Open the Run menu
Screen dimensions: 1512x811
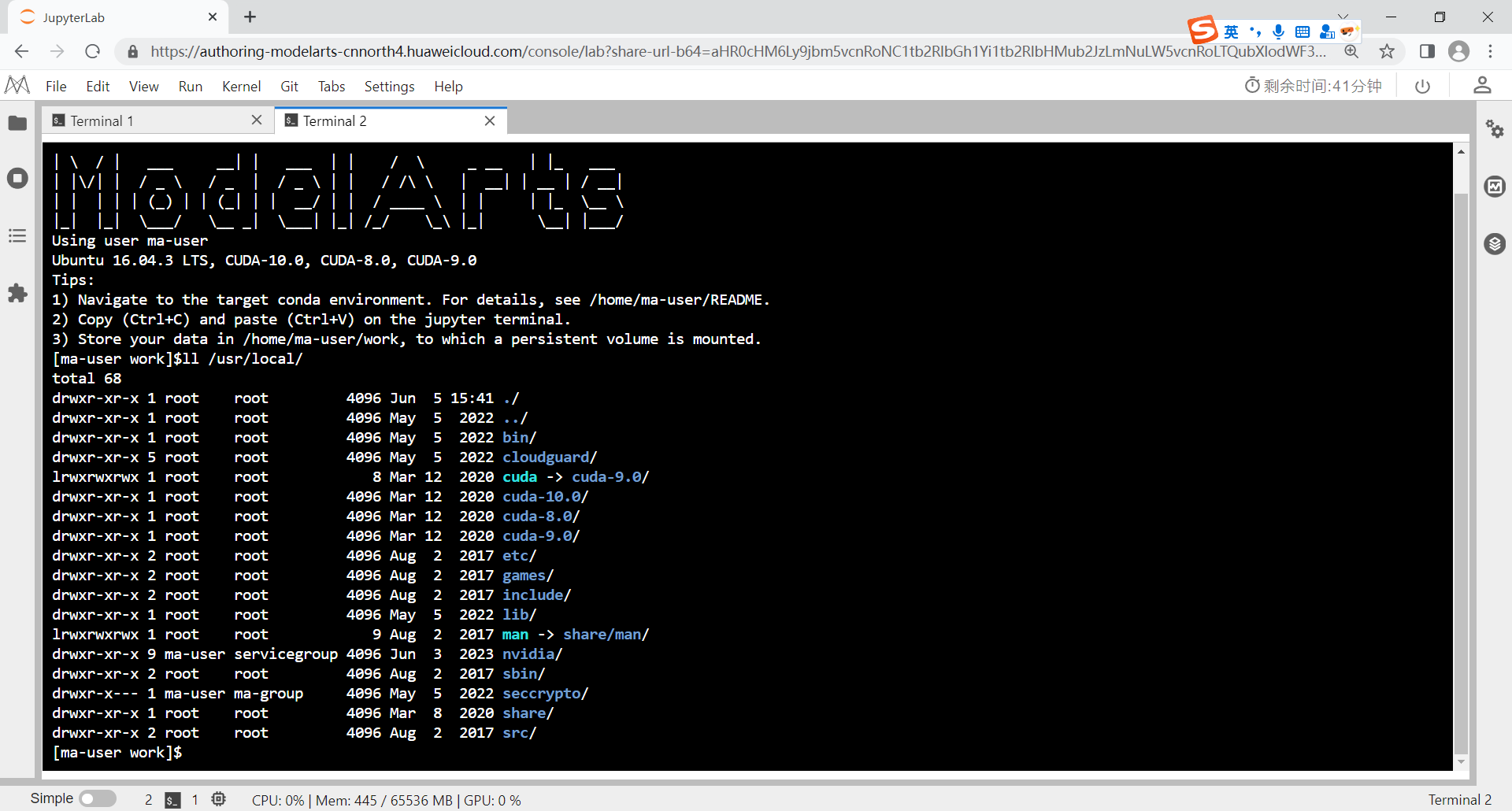click(x=190, y=86)
